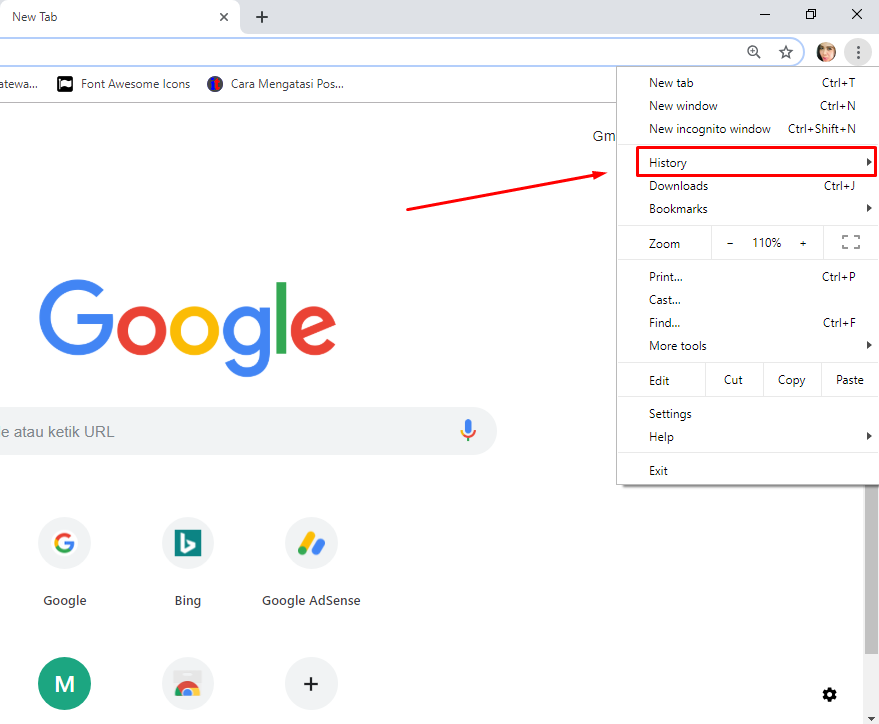Increase zoom with the plus button
Screen dimensions: 879x724
click(803, 242)
